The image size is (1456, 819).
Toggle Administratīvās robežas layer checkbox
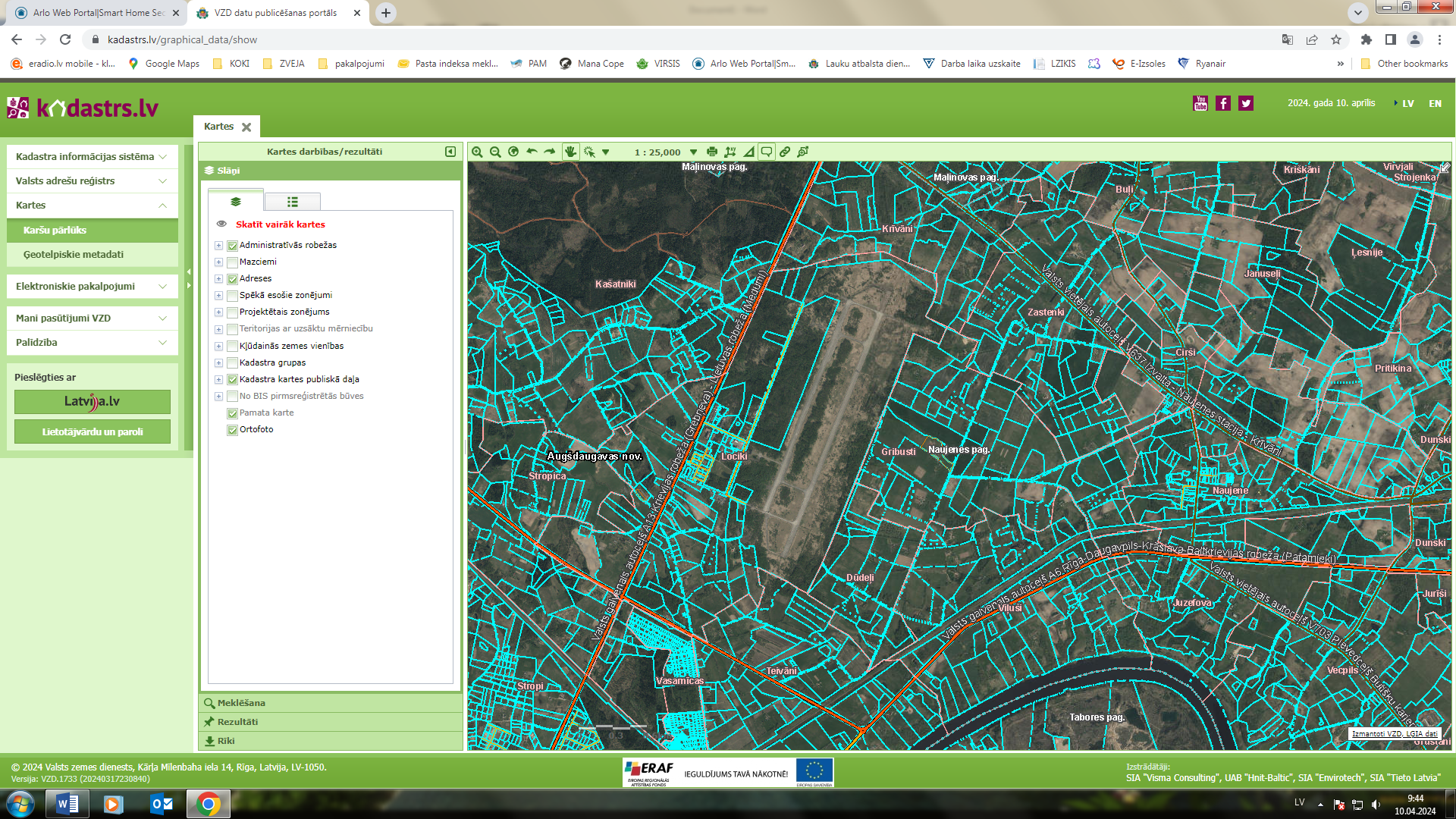(233, 246)
